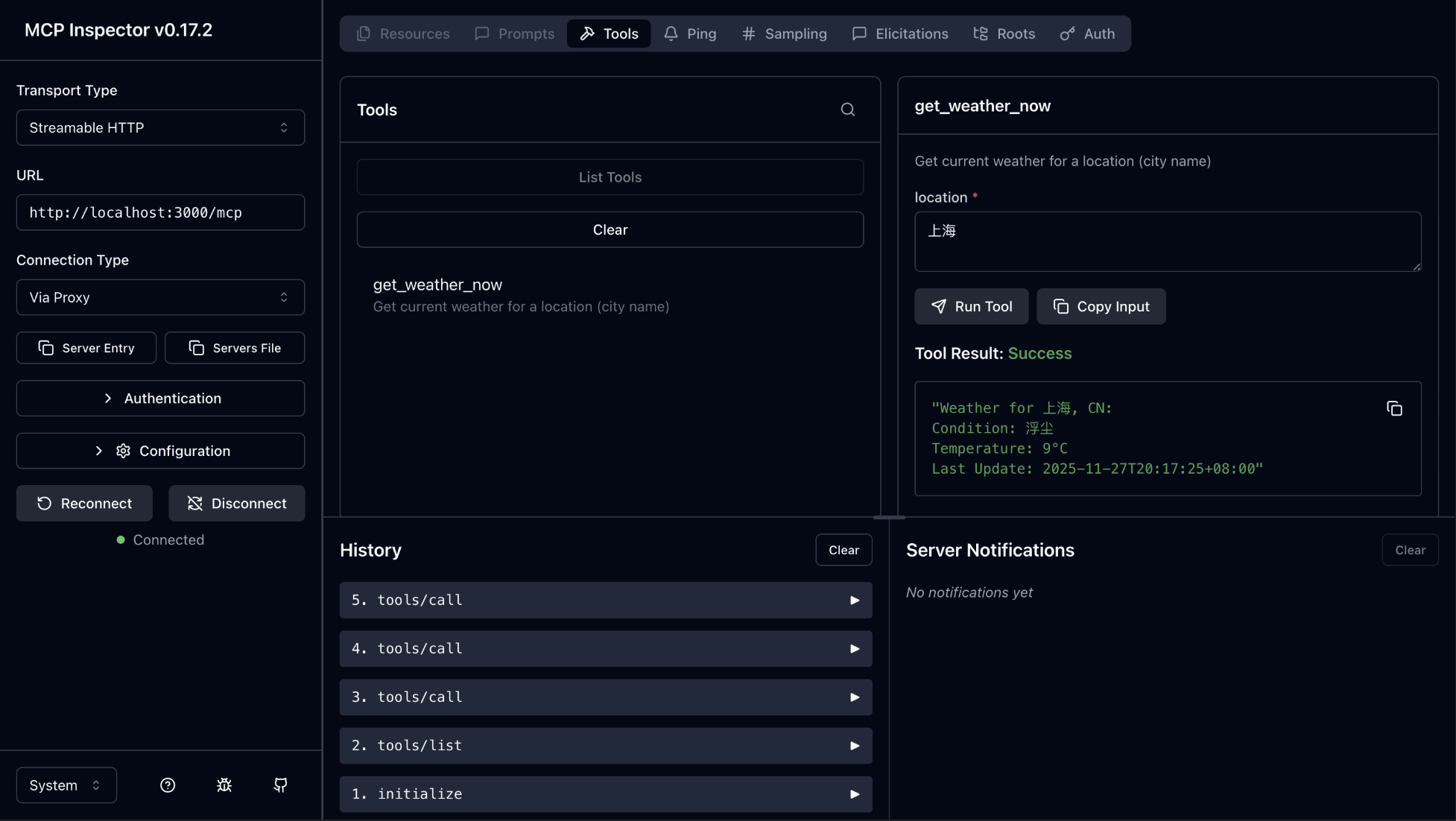Switch to the Ping tab
Viewport: 1456px width, 821px height.
690,34
